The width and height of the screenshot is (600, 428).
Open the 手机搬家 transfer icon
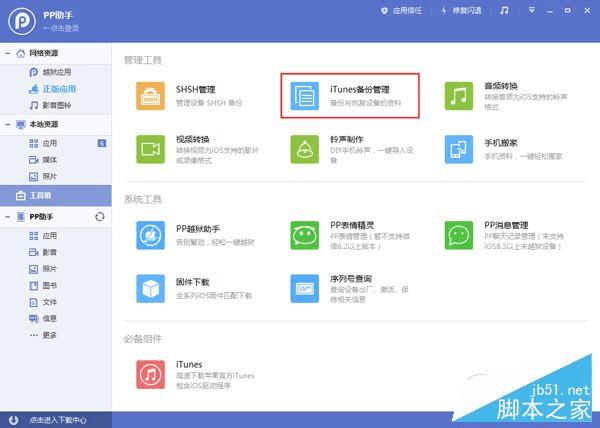(x=459, y=149)
